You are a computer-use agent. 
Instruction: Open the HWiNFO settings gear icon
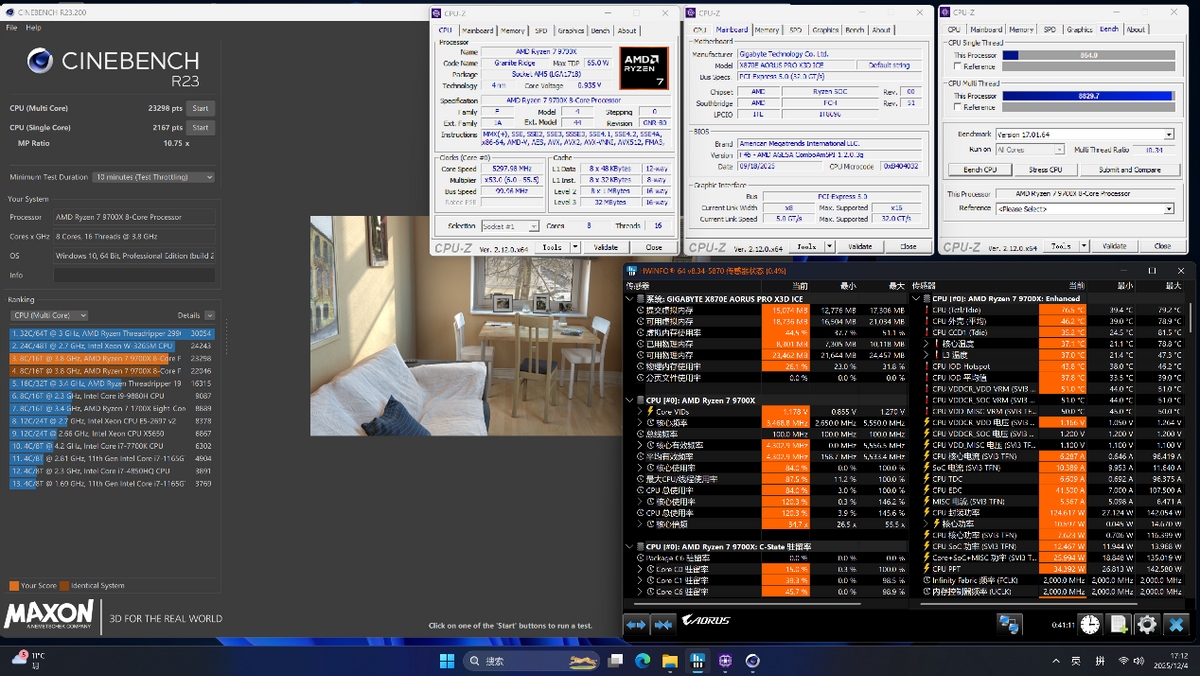1147,624
